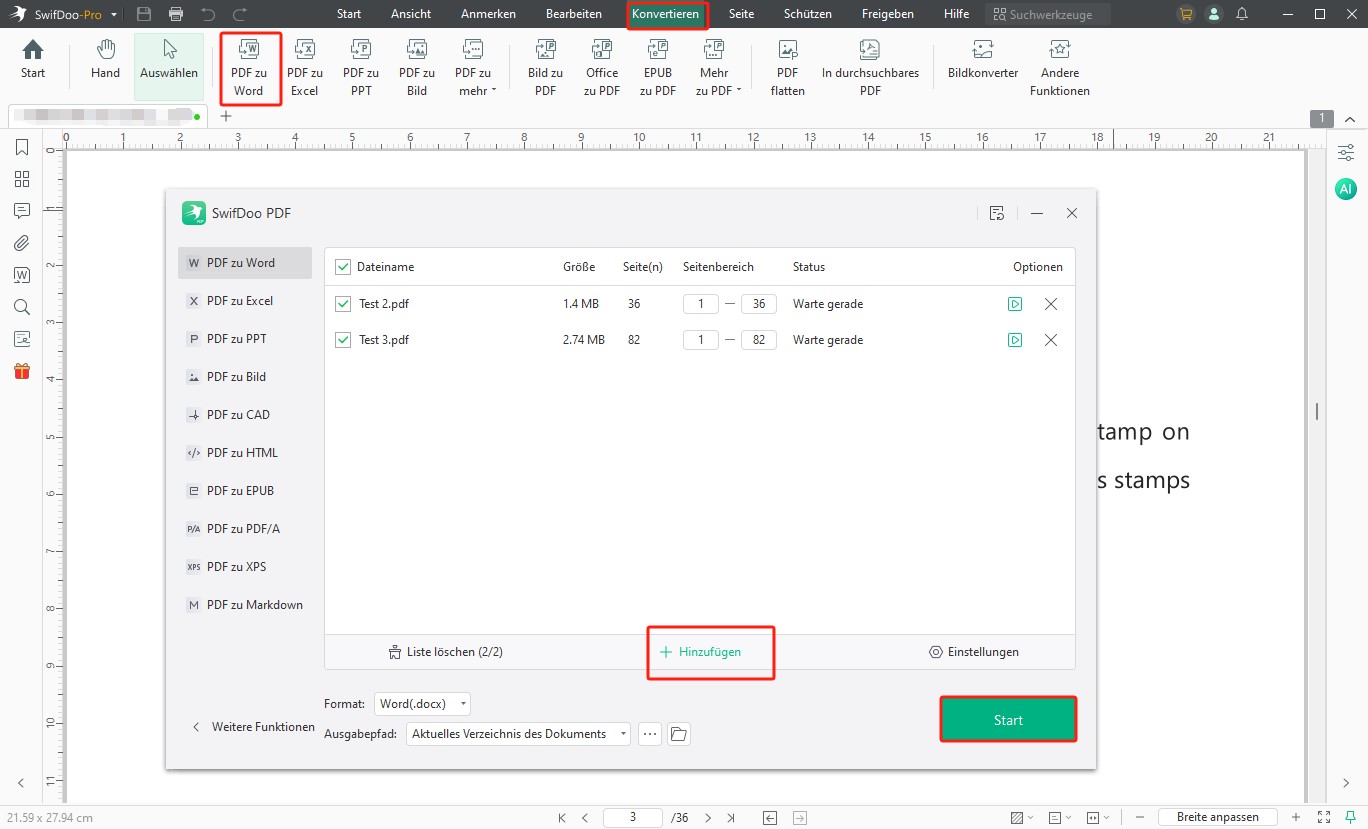
Task: Open the search magnifier in left sidebar
Action: [22, 307]
